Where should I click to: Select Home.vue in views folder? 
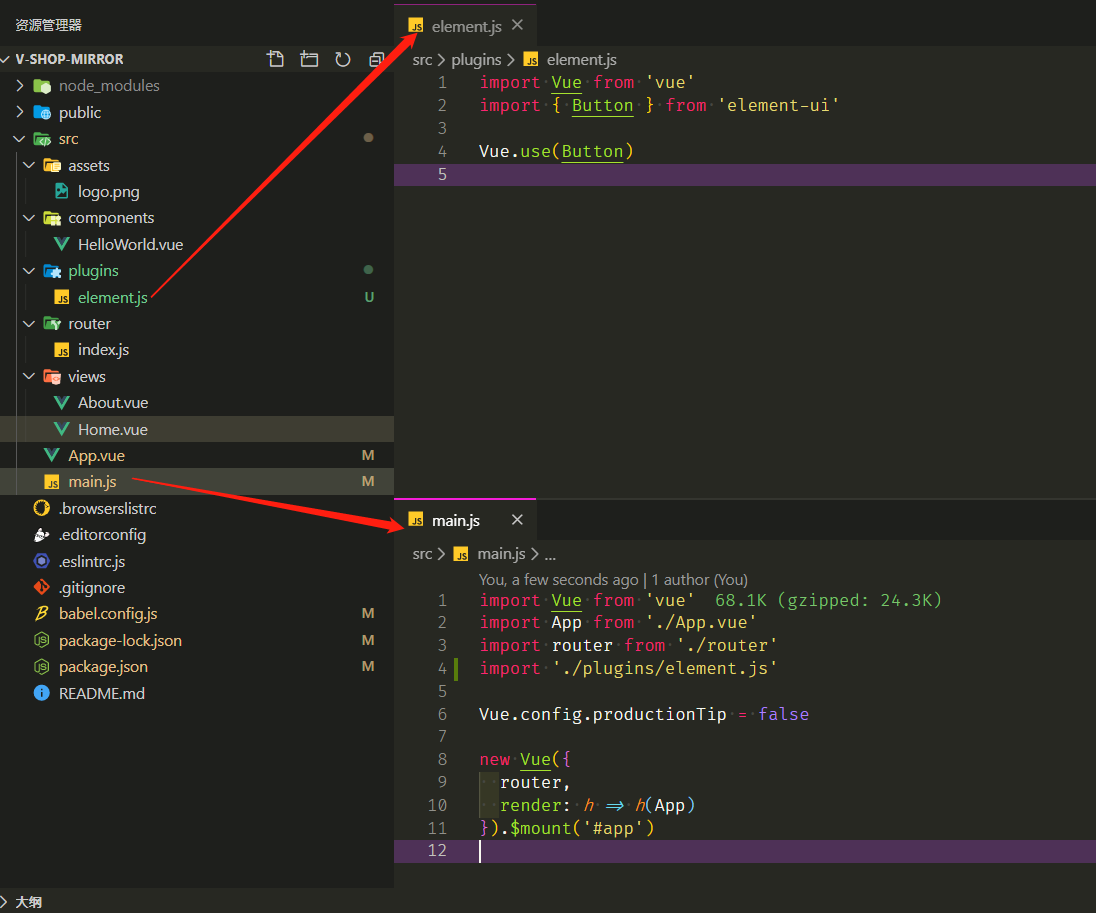coord(113,429)
